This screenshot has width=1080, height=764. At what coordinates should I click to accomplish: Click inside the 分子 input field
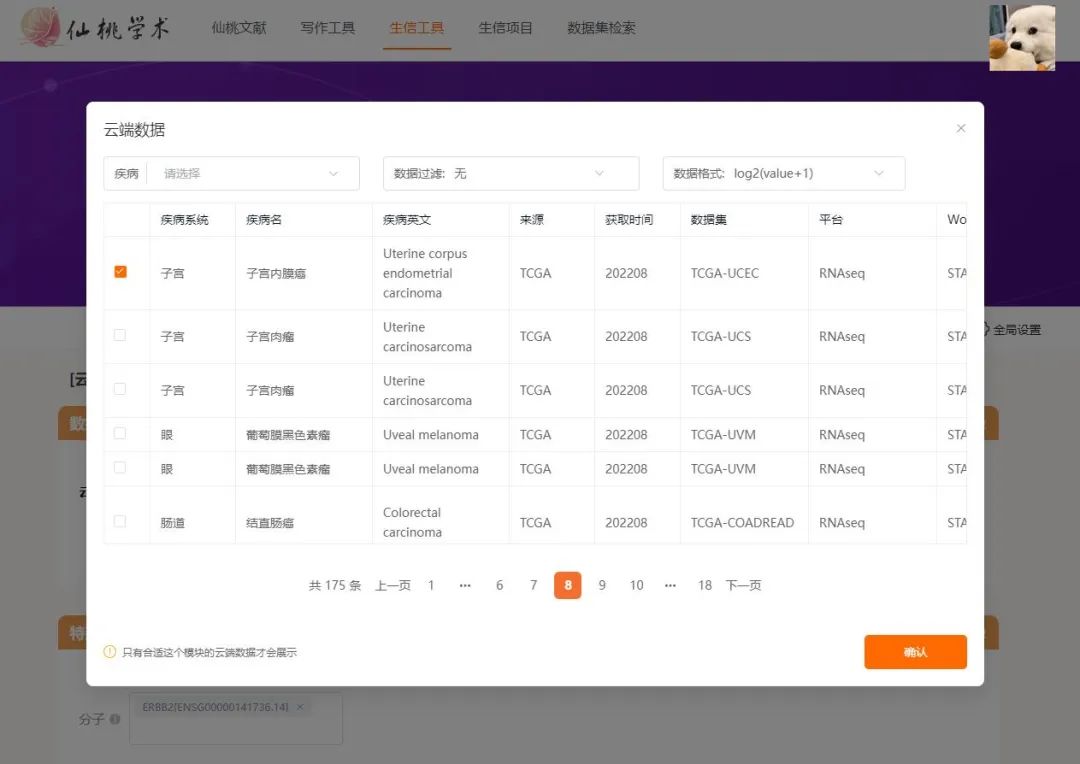pyautogui.click(x=236, y=719)
